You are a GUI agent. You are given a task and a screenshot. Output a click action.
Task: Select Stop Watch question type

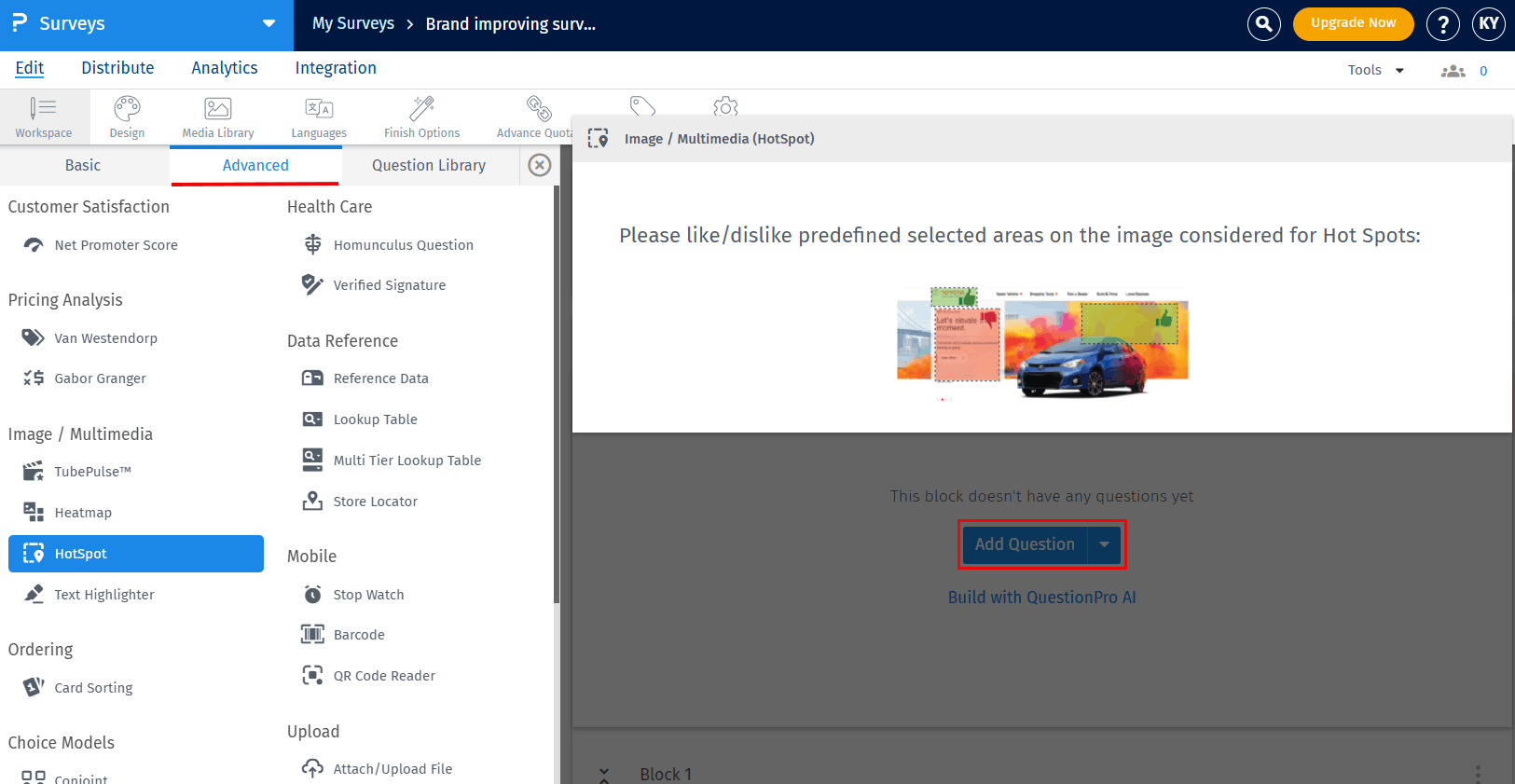[x=353, y=595]
